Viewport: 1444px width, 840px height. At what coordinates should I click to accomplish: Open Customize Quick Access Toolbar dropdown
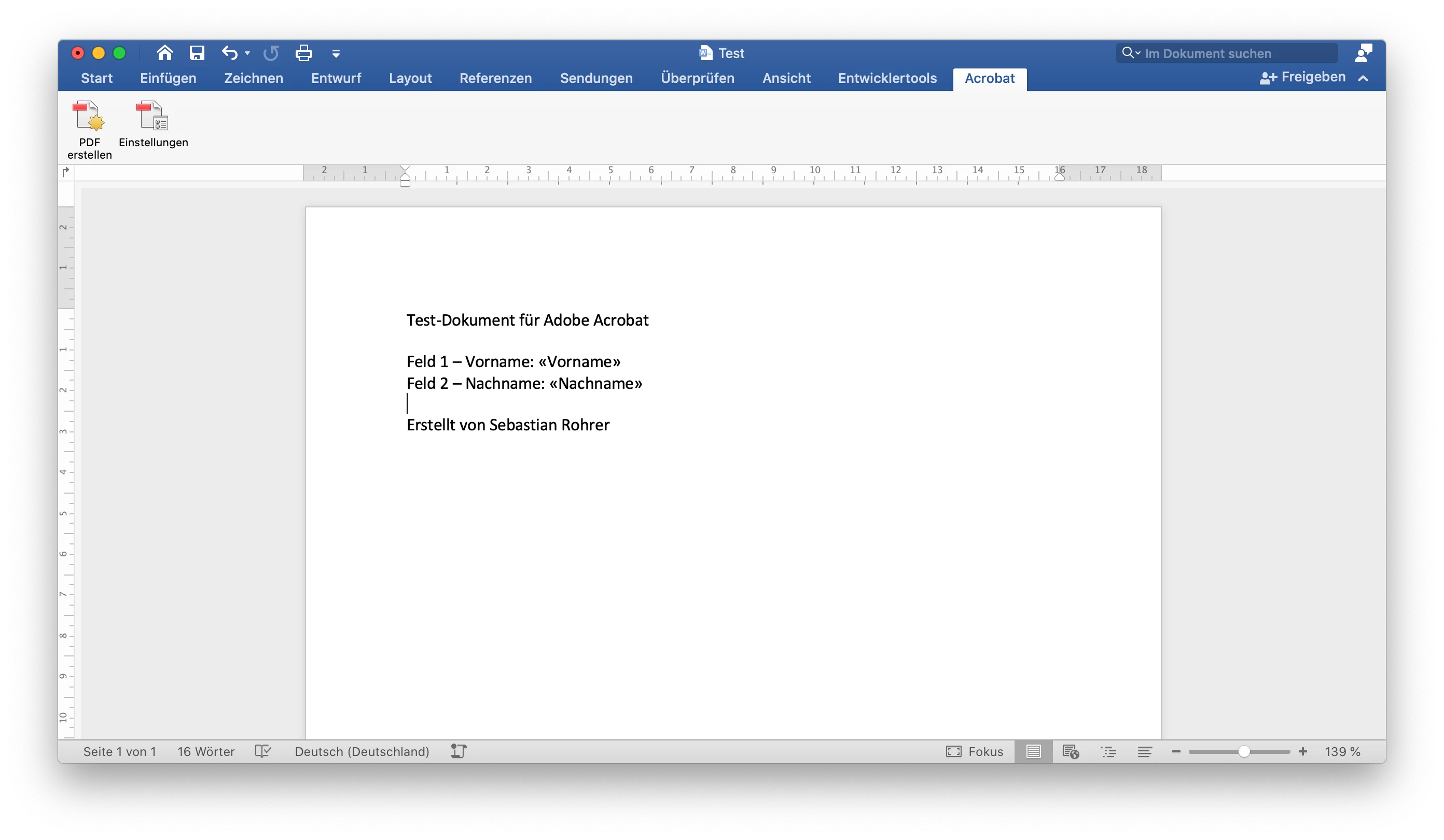(336, 54)
